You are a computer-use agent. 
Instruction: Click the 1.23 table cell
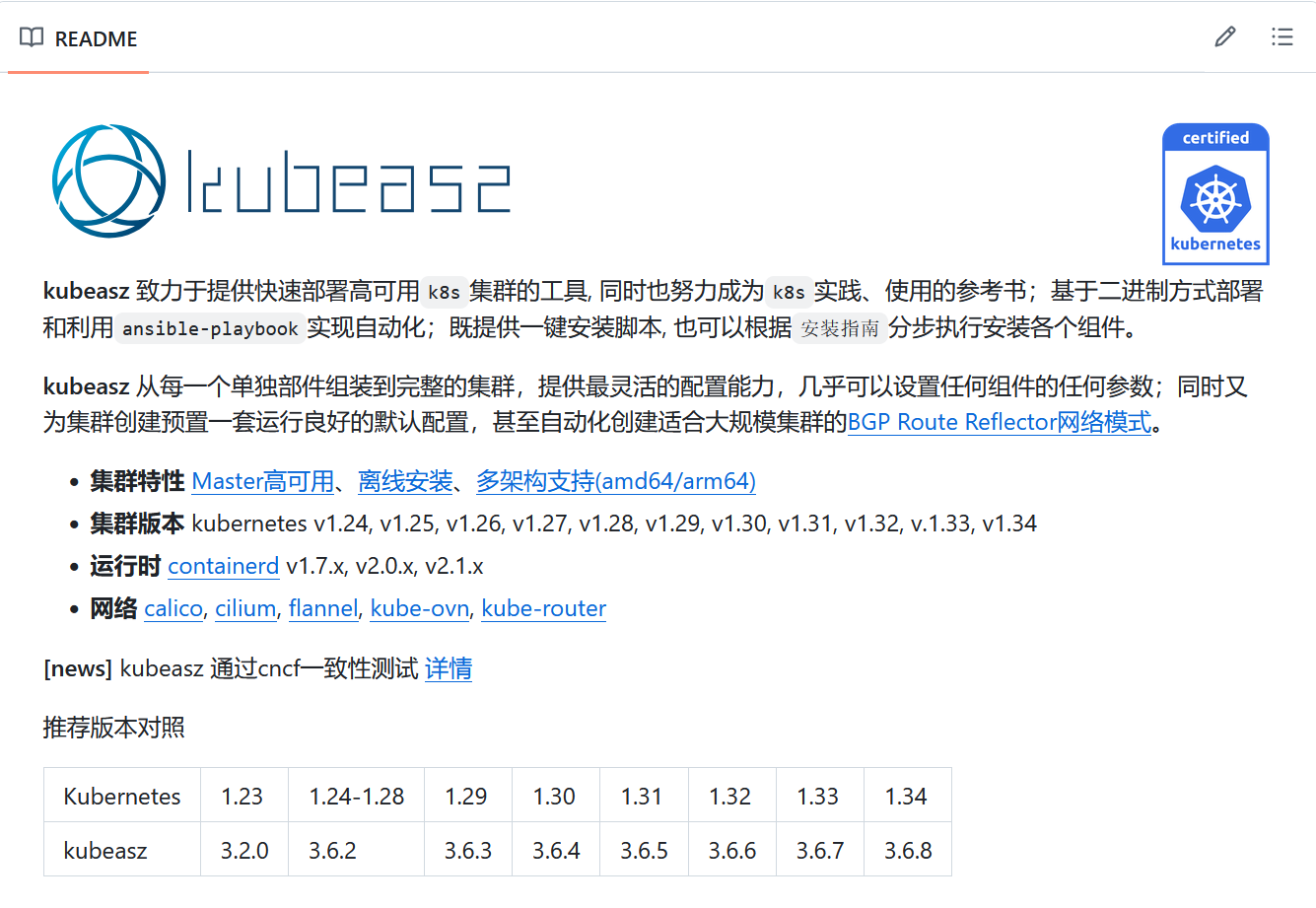(x=244, y=796)
